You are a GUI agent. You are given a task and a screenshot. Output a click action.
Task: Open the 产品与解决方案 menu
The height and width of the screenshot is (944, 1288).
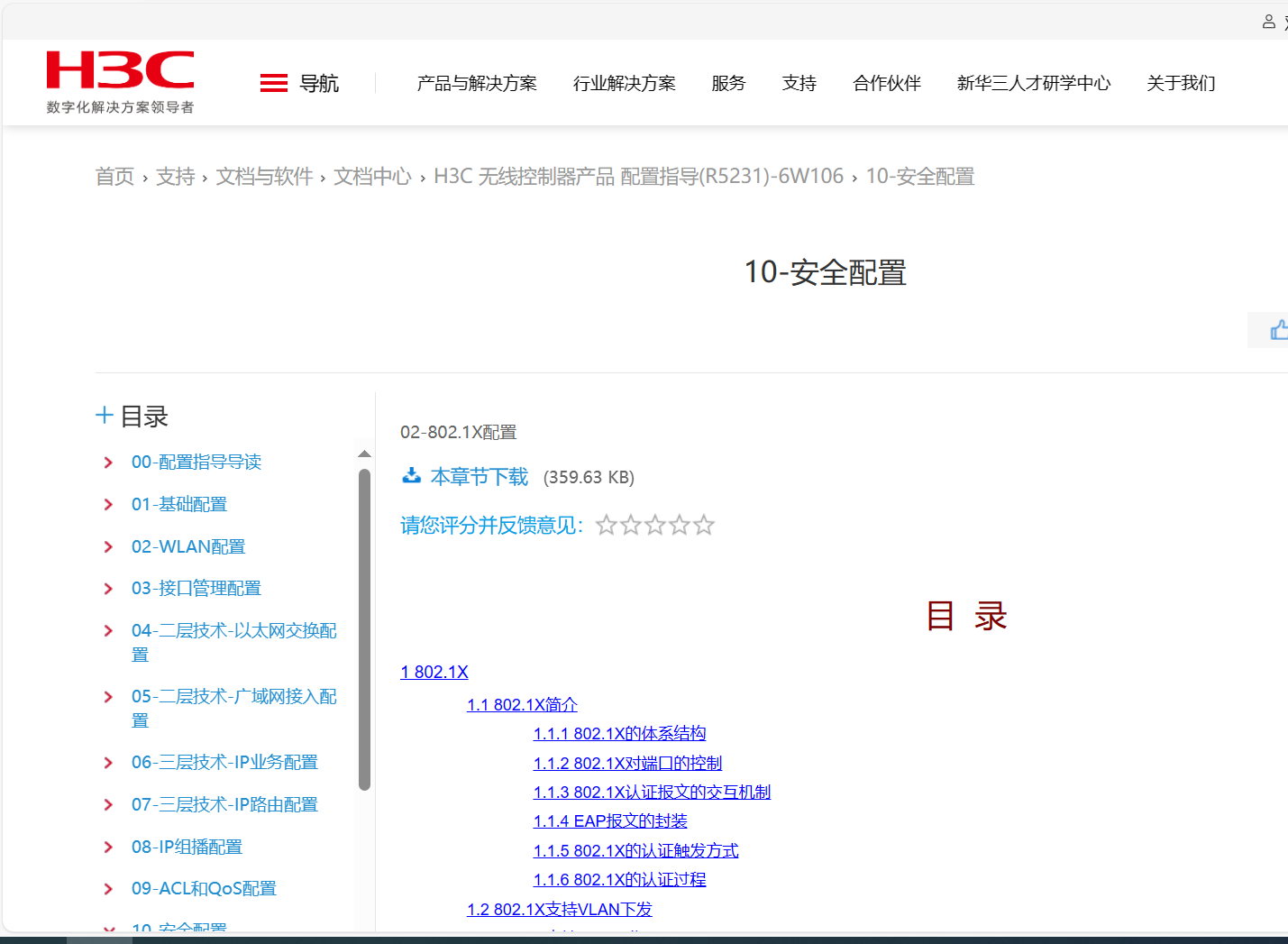pos(477,83)
